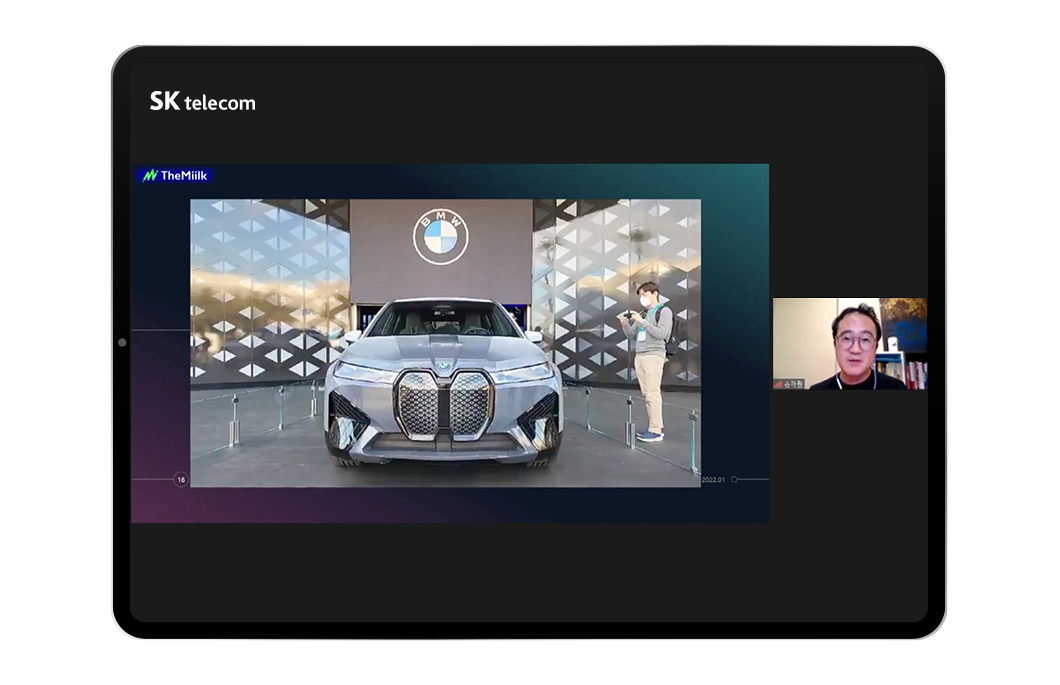Viewport: 1060px width, 685px height.
Task: Click the car's windshield
Action: point(440,320)
